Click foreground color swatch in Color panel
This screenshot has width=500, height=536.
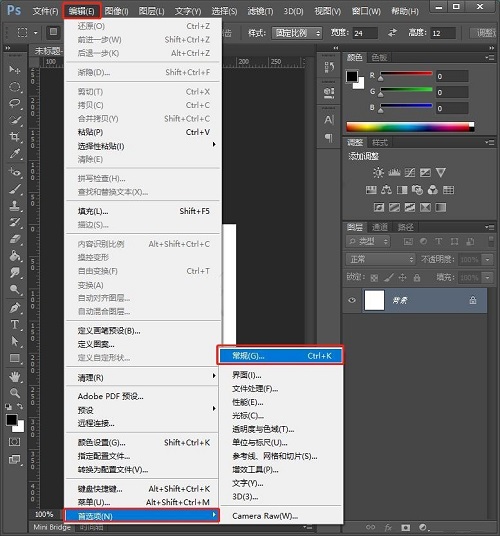pos(352,76)
